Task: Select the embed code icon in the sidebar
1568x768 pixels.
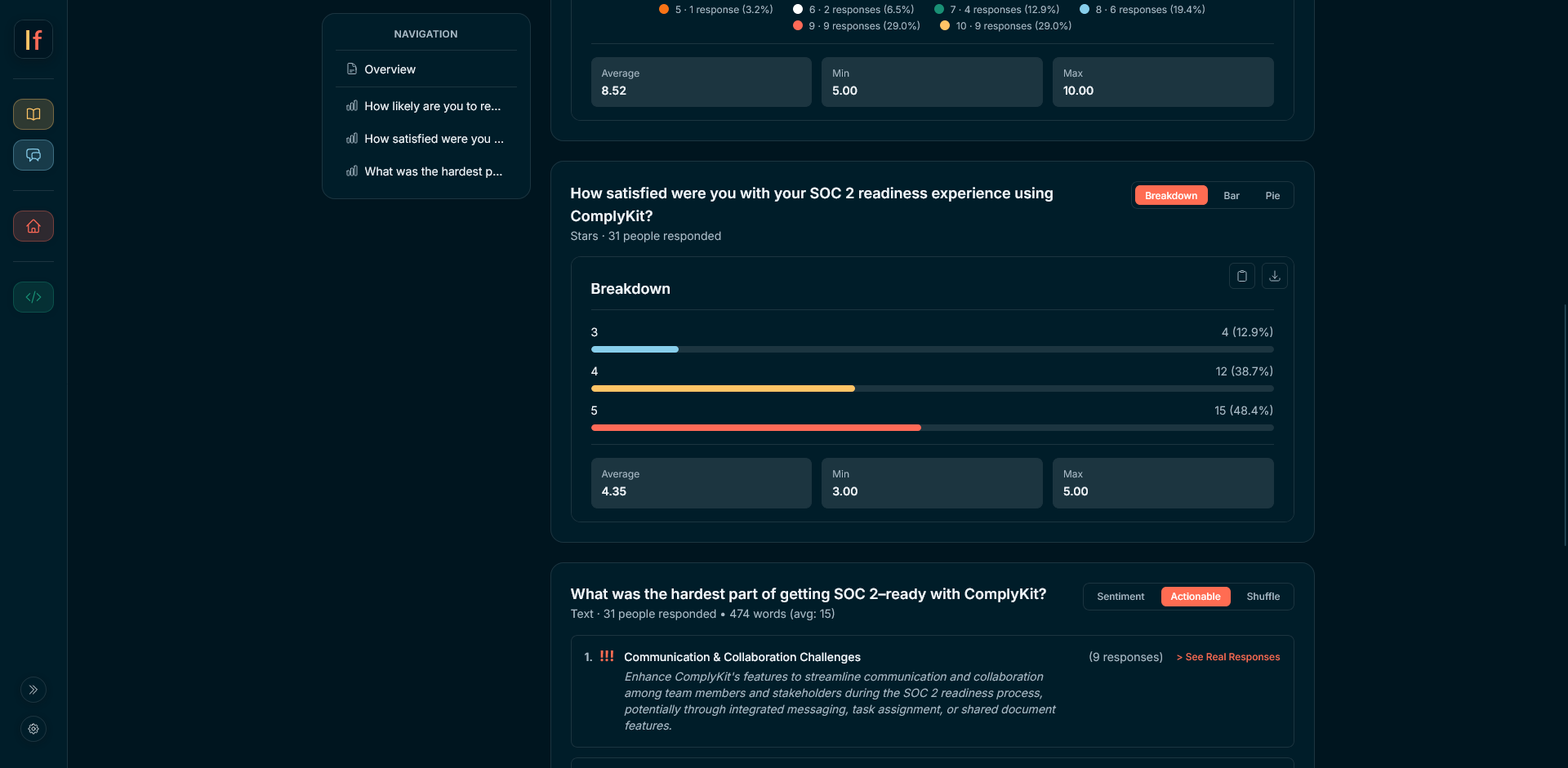Action: (33, 297)
